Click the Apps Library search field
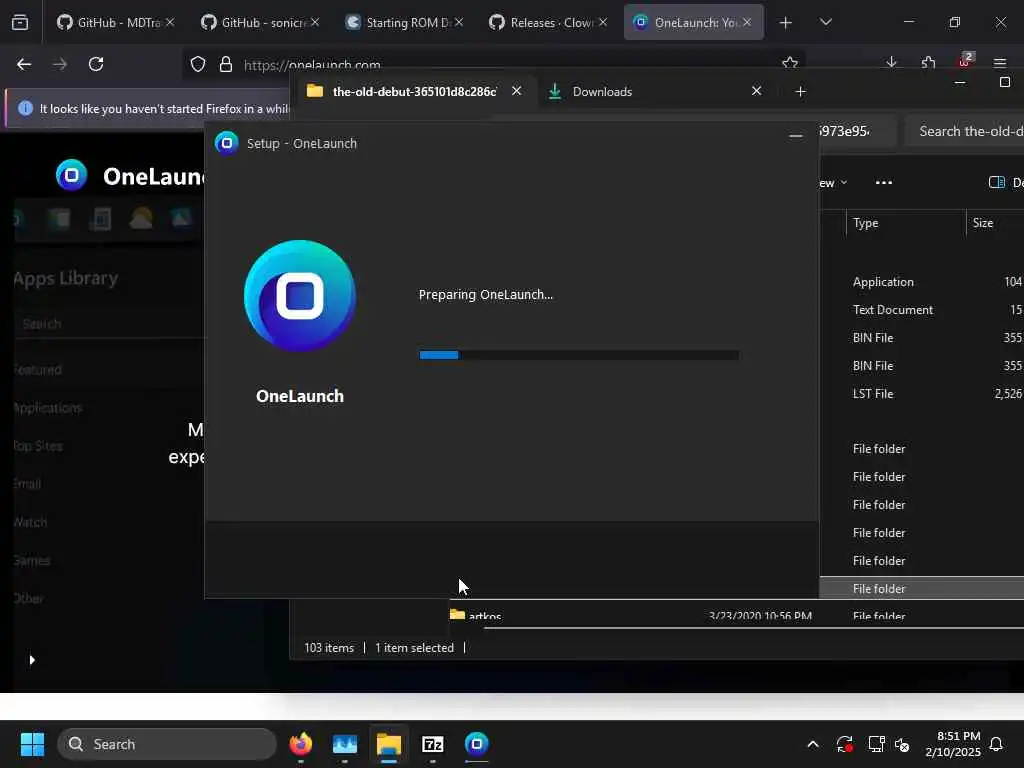This screenshot has height=768, width=1024. tap(111, 324)
